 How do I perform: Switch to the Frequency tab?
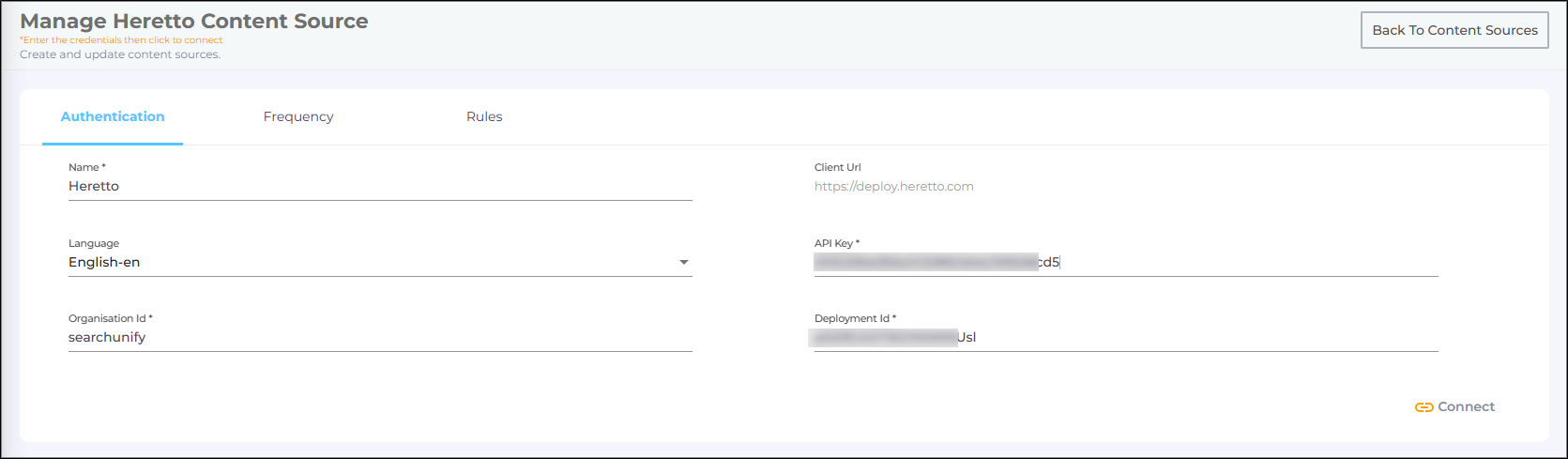tap(298, 116)
